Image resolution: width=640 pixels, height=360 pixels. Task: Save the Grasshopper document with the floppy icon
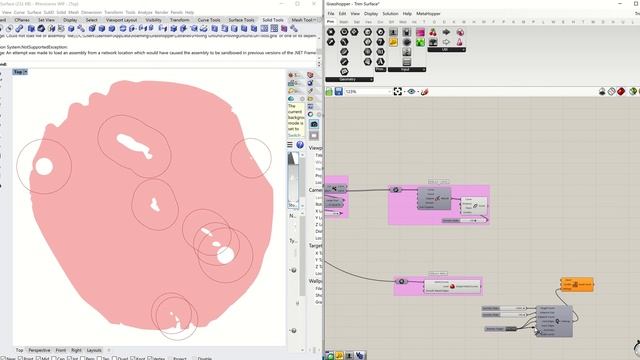coord(339,92)
